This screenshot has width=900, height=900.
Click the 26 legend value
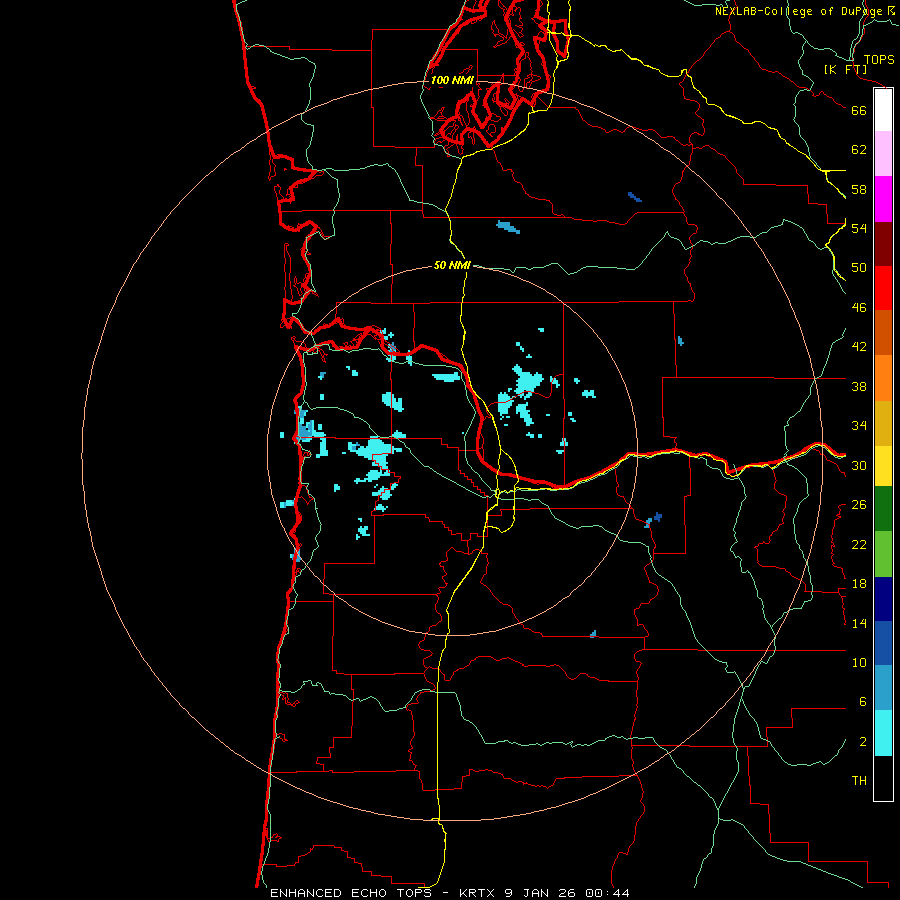(859, 505)
